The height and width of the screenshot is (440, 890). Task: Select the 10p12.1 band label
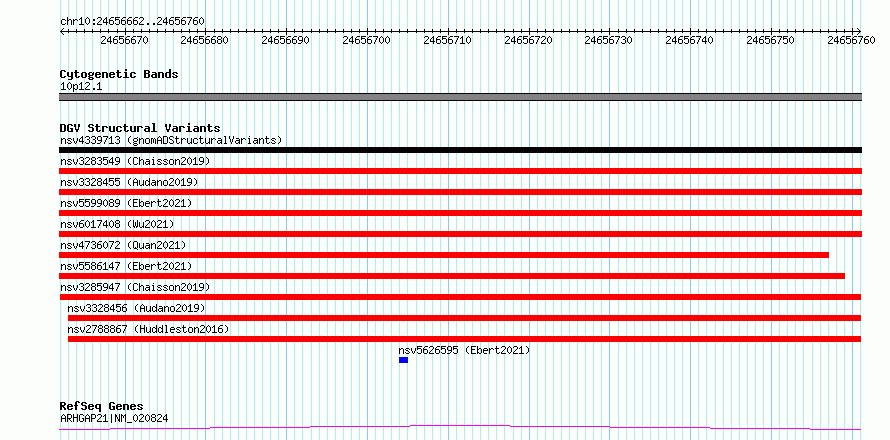81,87
